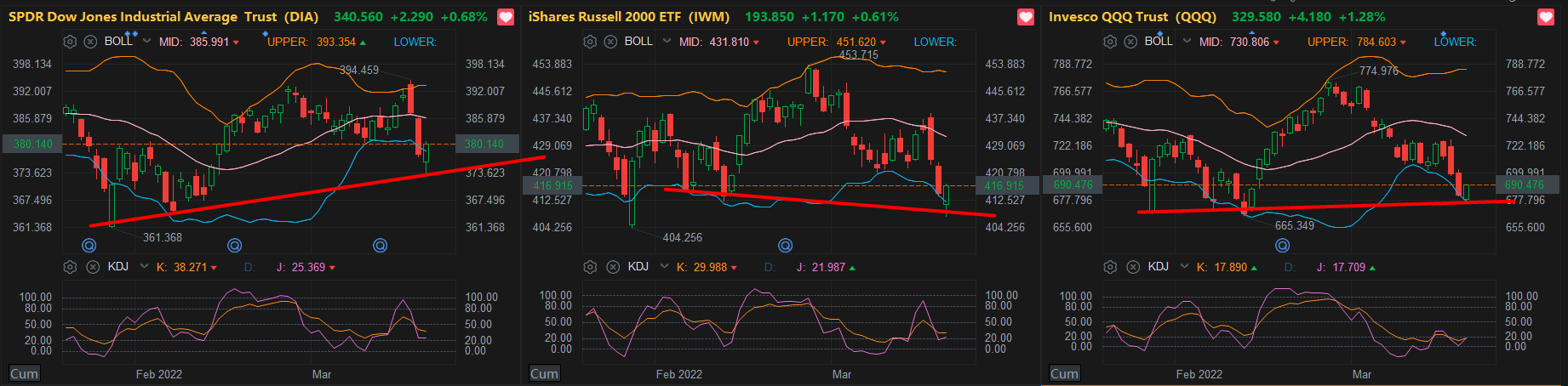Expand the BOLL indicator dropdown on IWM chart
Image resolution: width=1568 pixels, height=386 pixels.
667,41
